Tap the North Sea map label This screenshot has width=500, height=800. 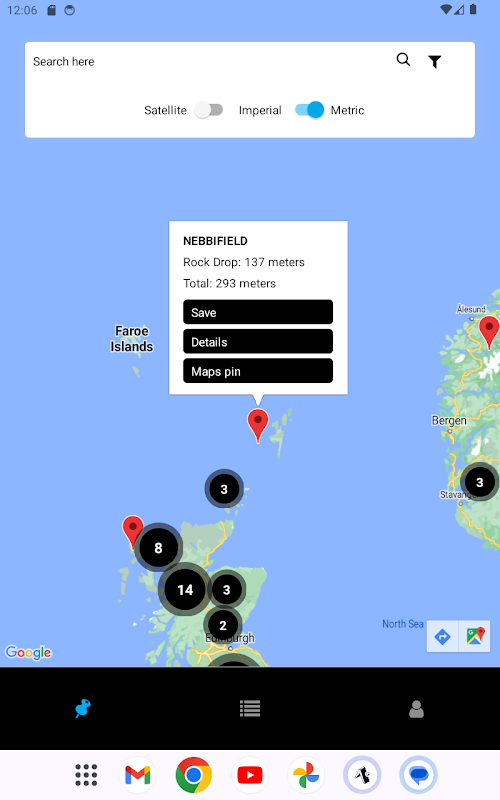(403, 623)
